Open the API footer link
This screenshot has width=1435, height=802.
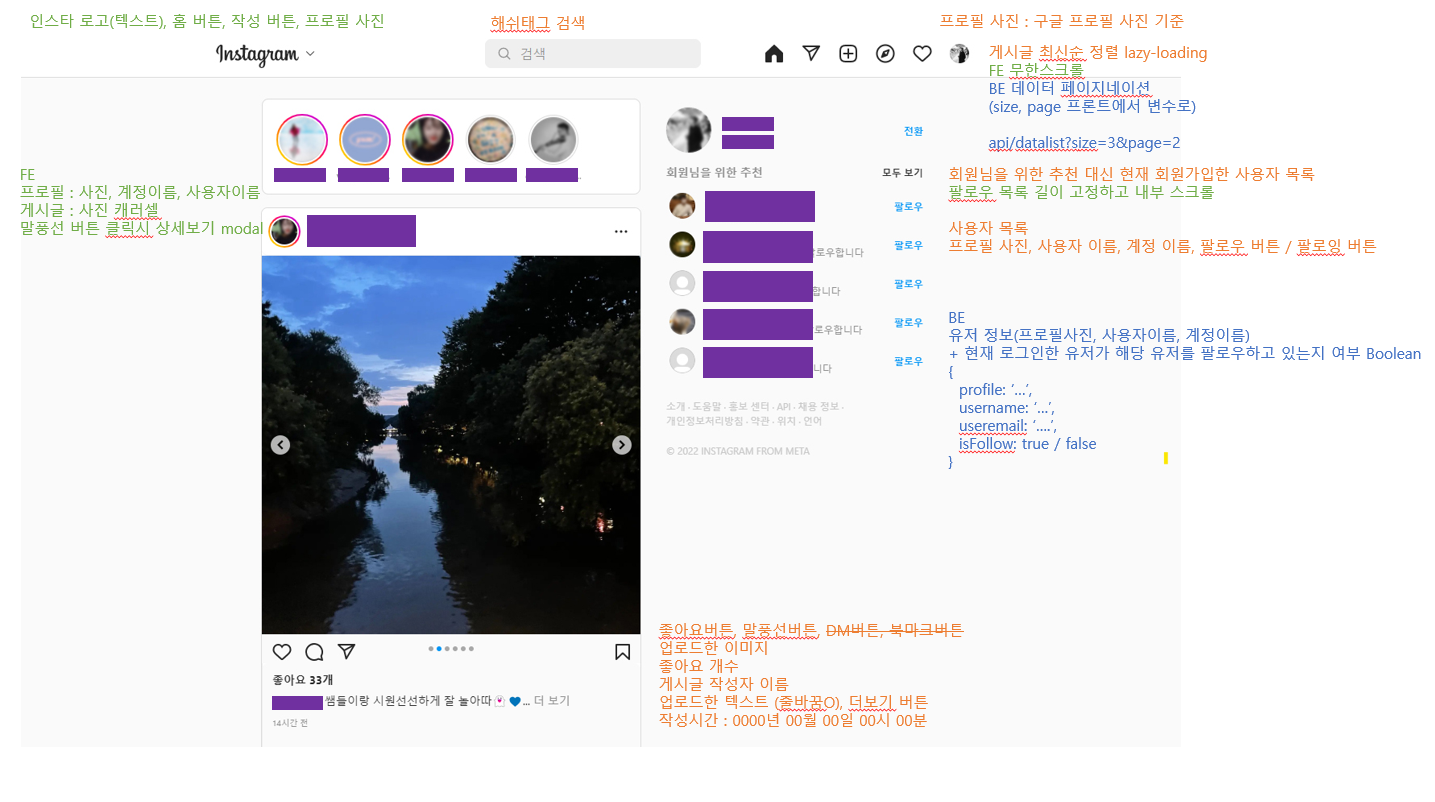tap(784, 407)
